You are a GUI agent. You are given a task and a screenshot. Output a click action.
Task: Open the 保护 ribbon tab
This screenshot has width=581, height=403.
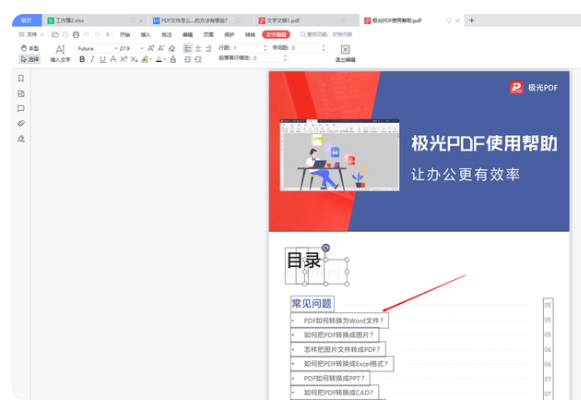(229, 34)
